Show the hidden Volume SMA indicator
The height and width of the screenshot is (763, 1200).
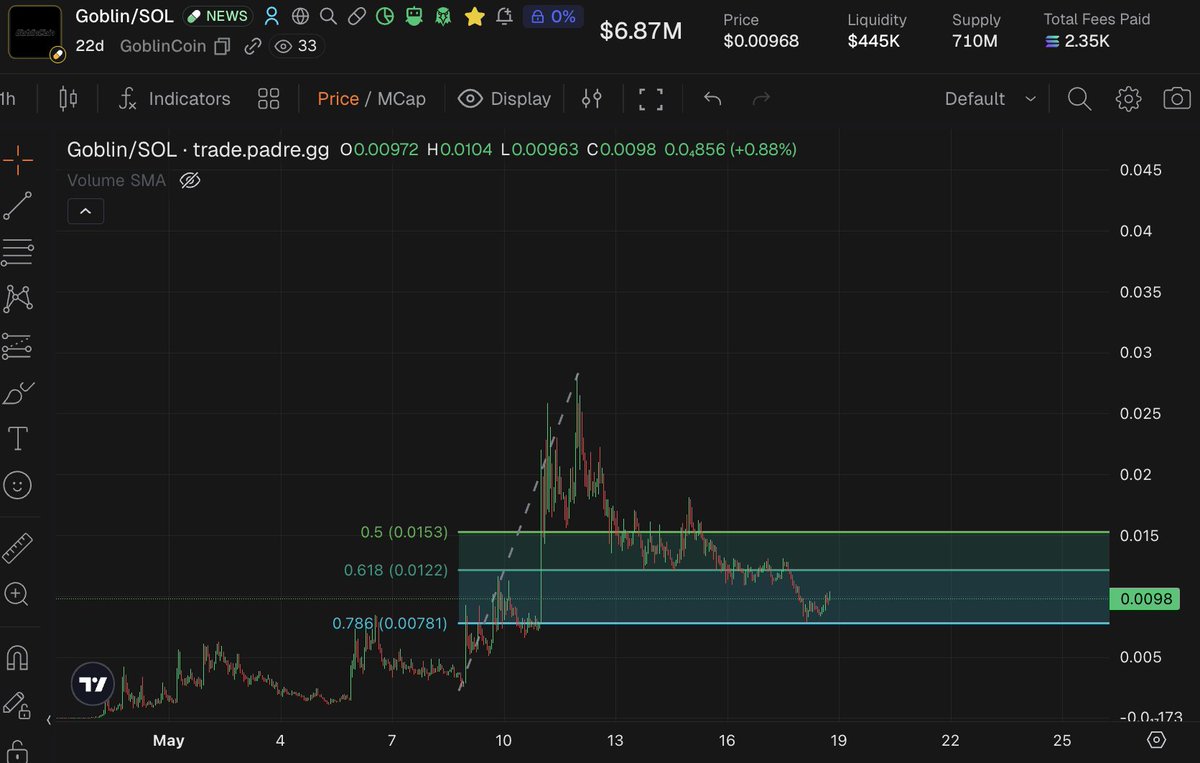190,180
